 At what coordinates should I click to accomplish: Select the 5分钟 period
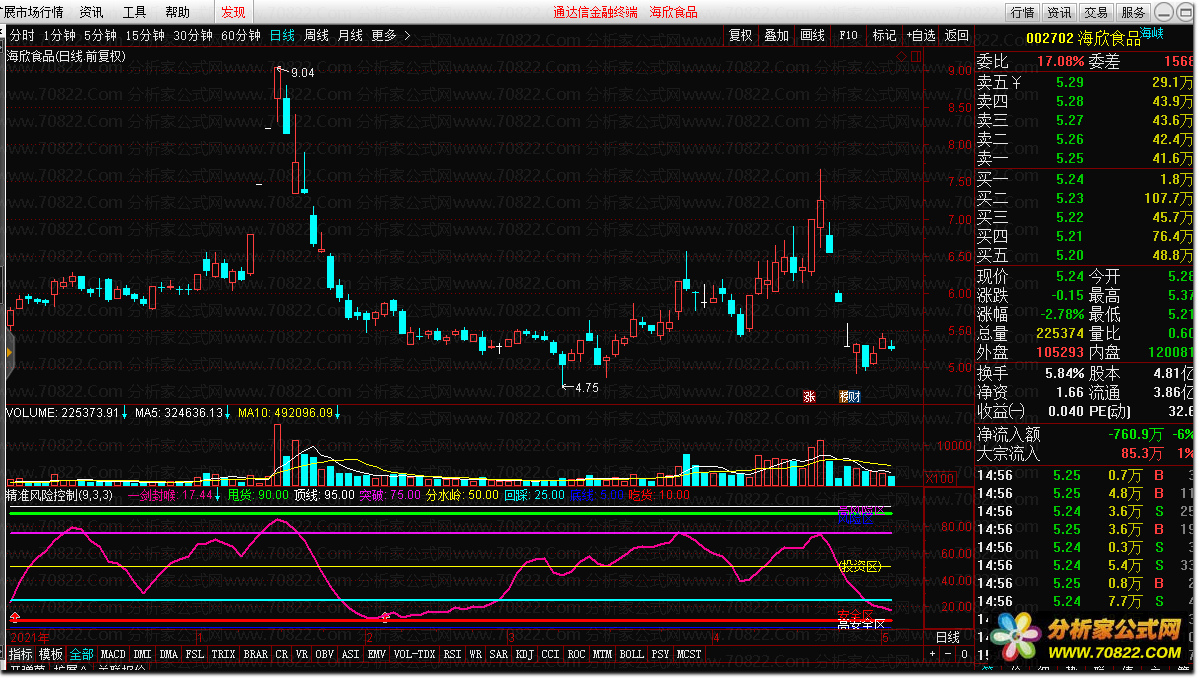(100, 35)
